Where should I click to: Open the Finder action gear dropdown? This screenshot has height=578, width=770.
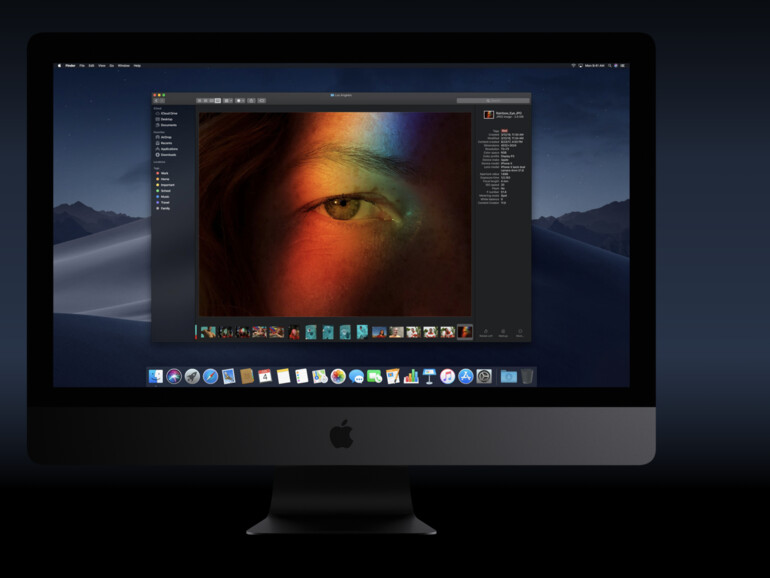(240, 101)
